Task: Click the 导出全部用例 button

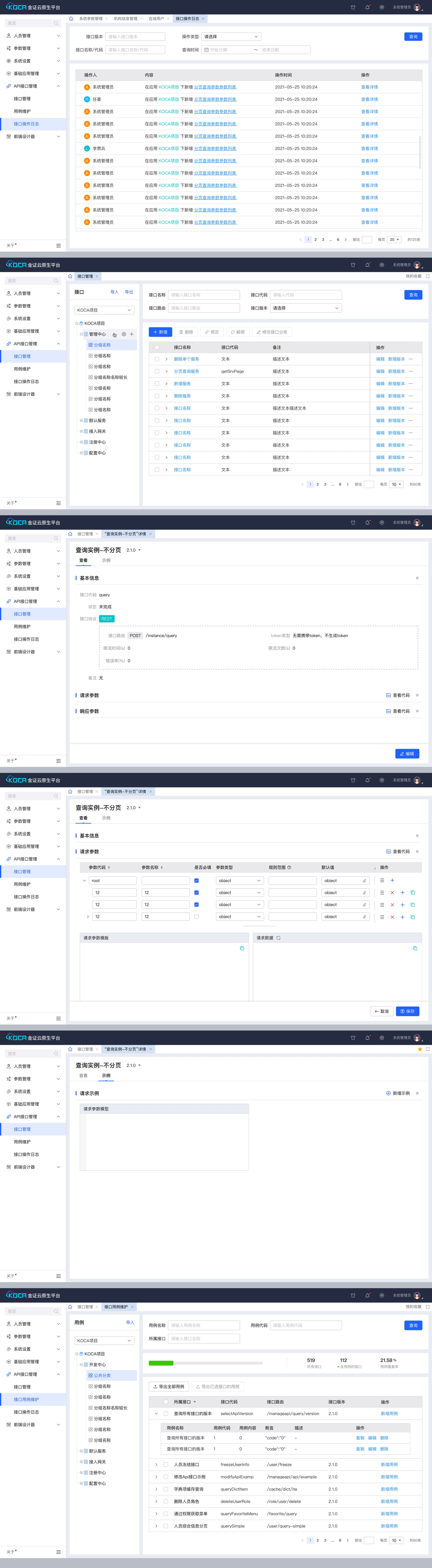Action: point(169,1387)
